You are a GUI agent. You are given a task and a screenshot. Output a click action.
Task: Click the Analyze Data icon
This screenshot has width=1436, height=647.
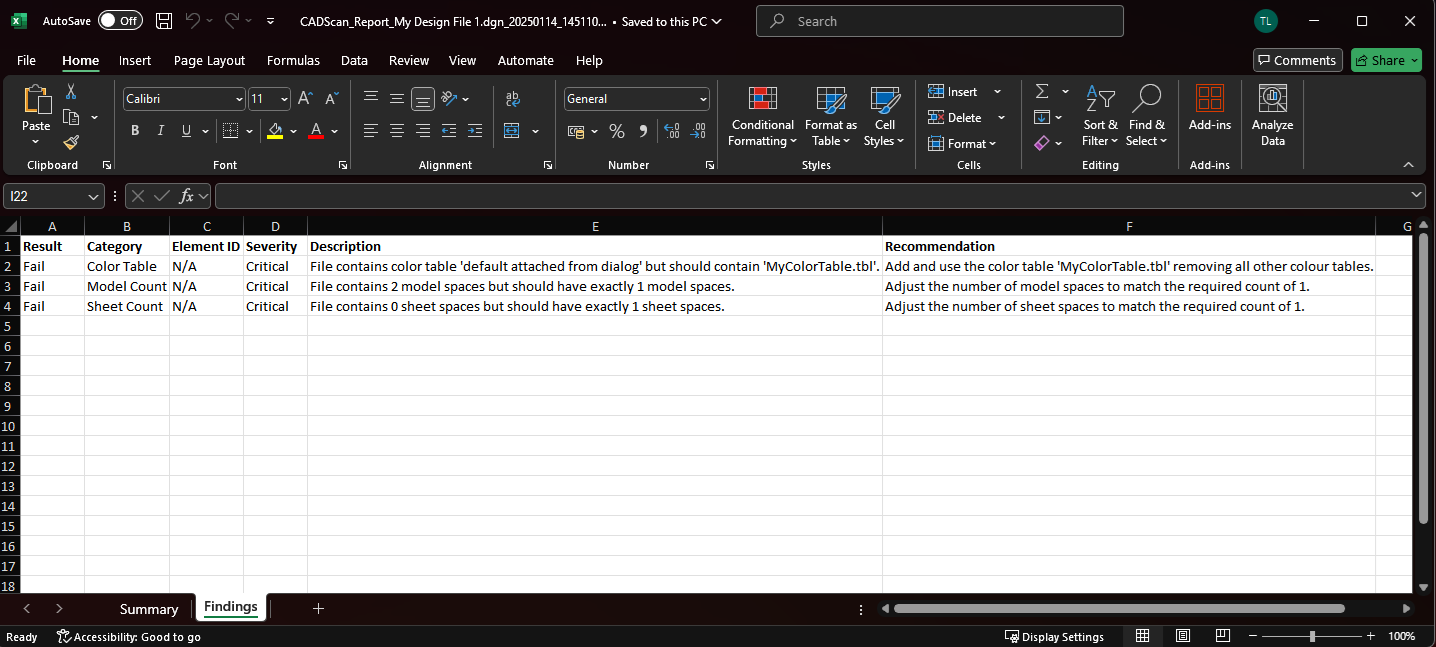pos(1272,117)
